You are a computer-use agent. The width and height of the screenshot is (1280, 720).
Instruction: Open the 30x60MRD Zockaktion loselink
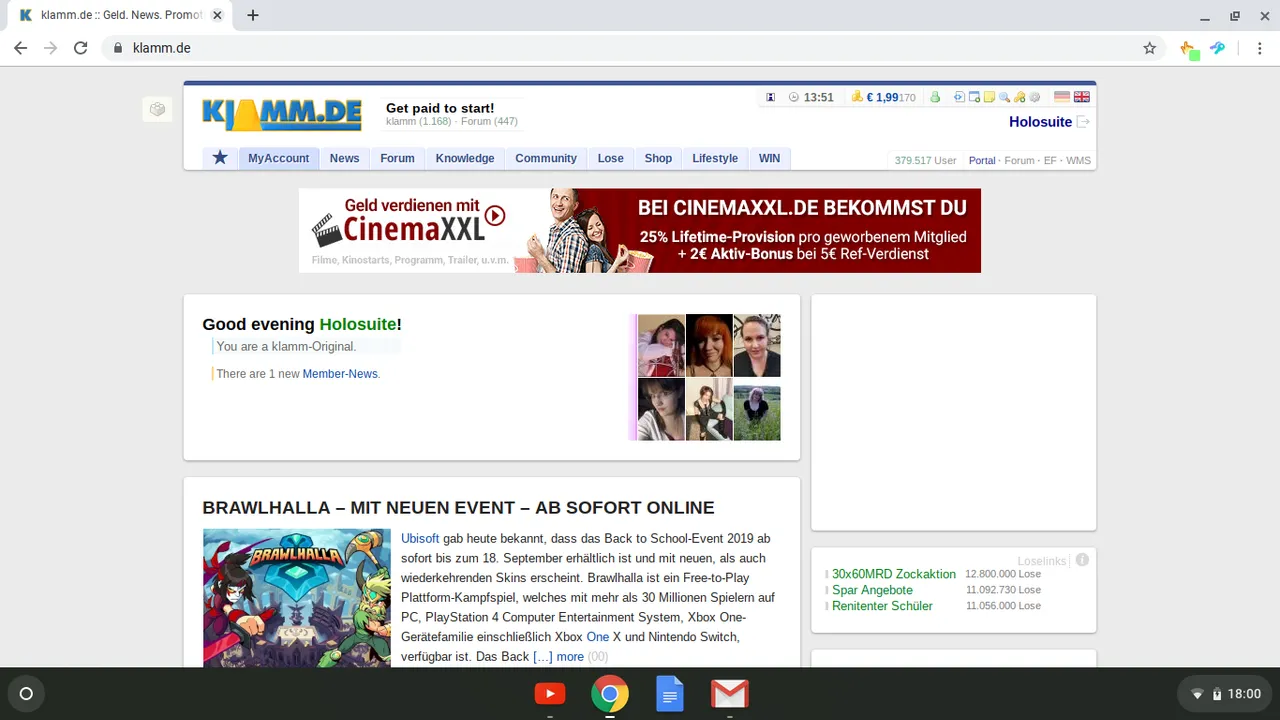[x=894, y=574]
